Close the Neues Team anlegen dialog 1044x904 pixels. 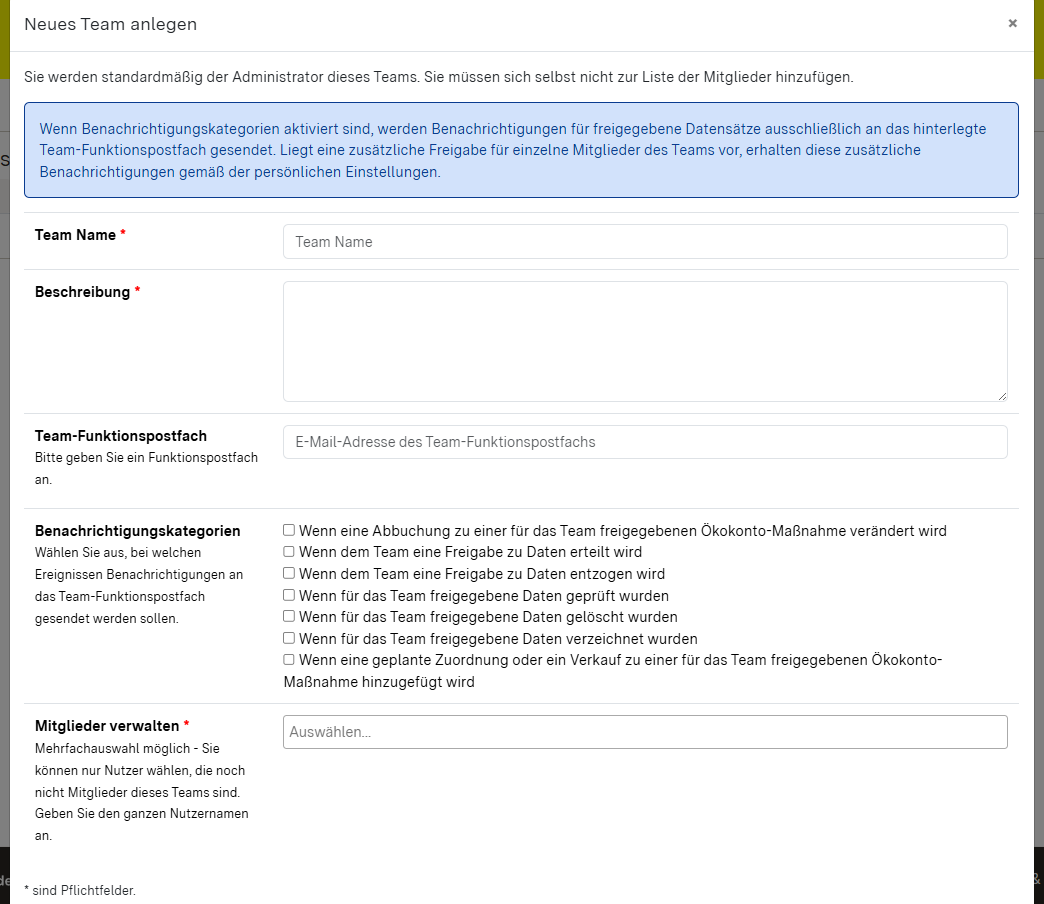1012,23
